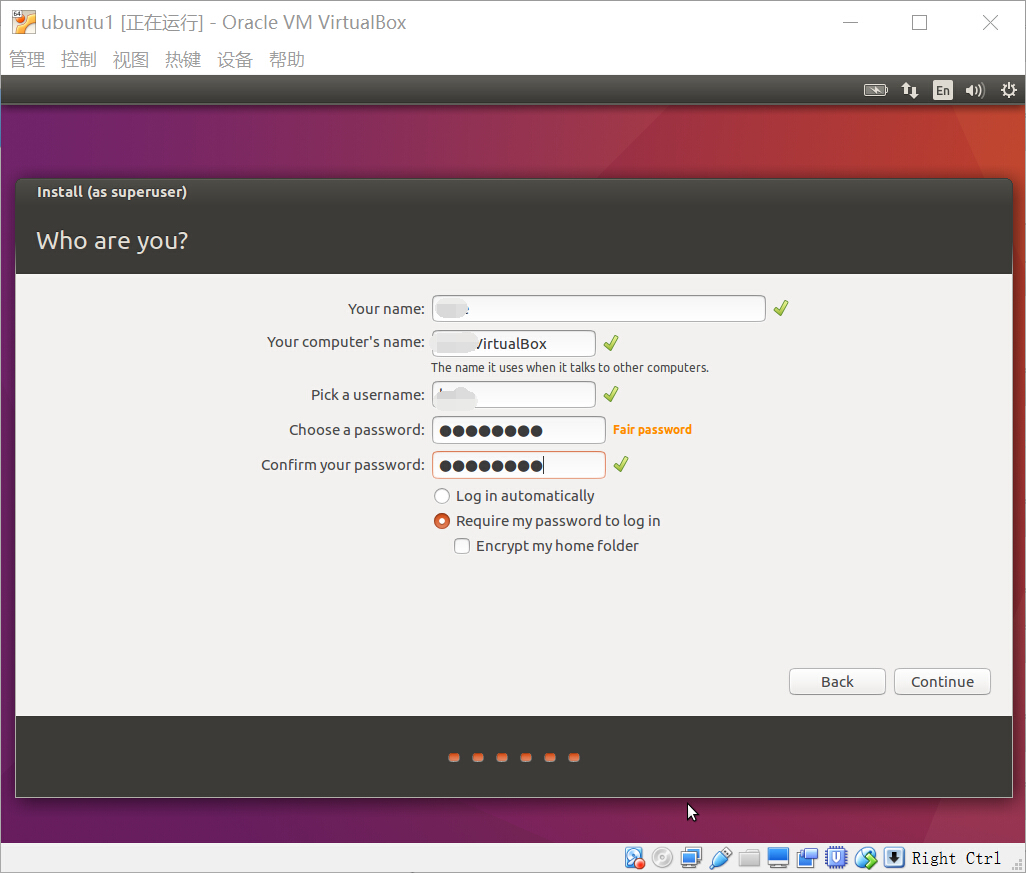
Task: Open the 热键 menu
Action: coord(183,60)
